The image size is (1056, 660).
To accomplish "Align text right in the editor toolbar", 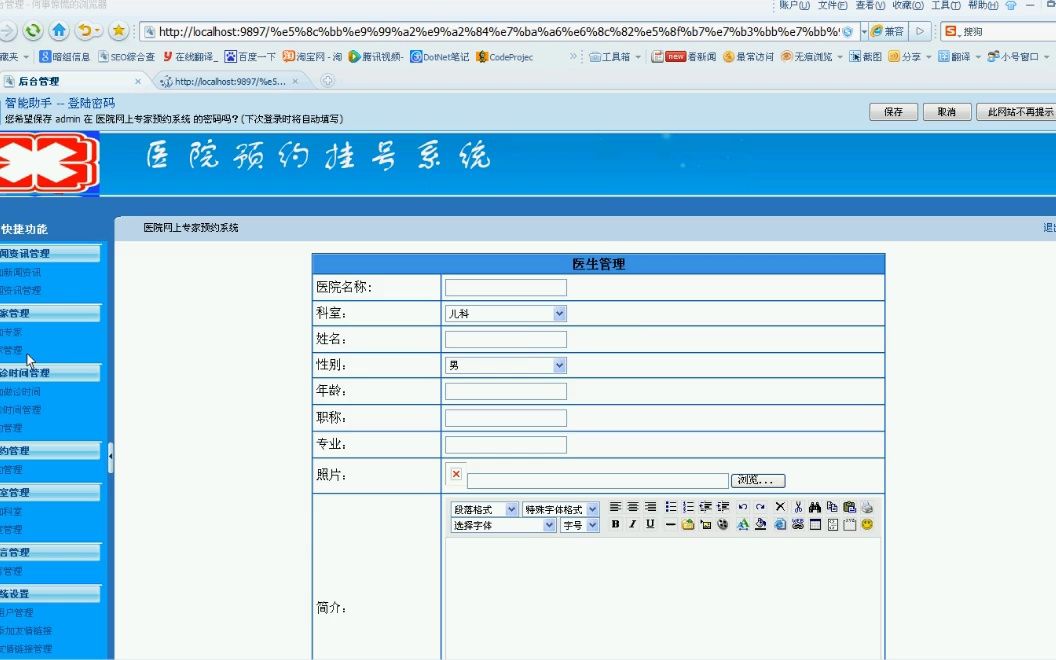I will 650,507.
